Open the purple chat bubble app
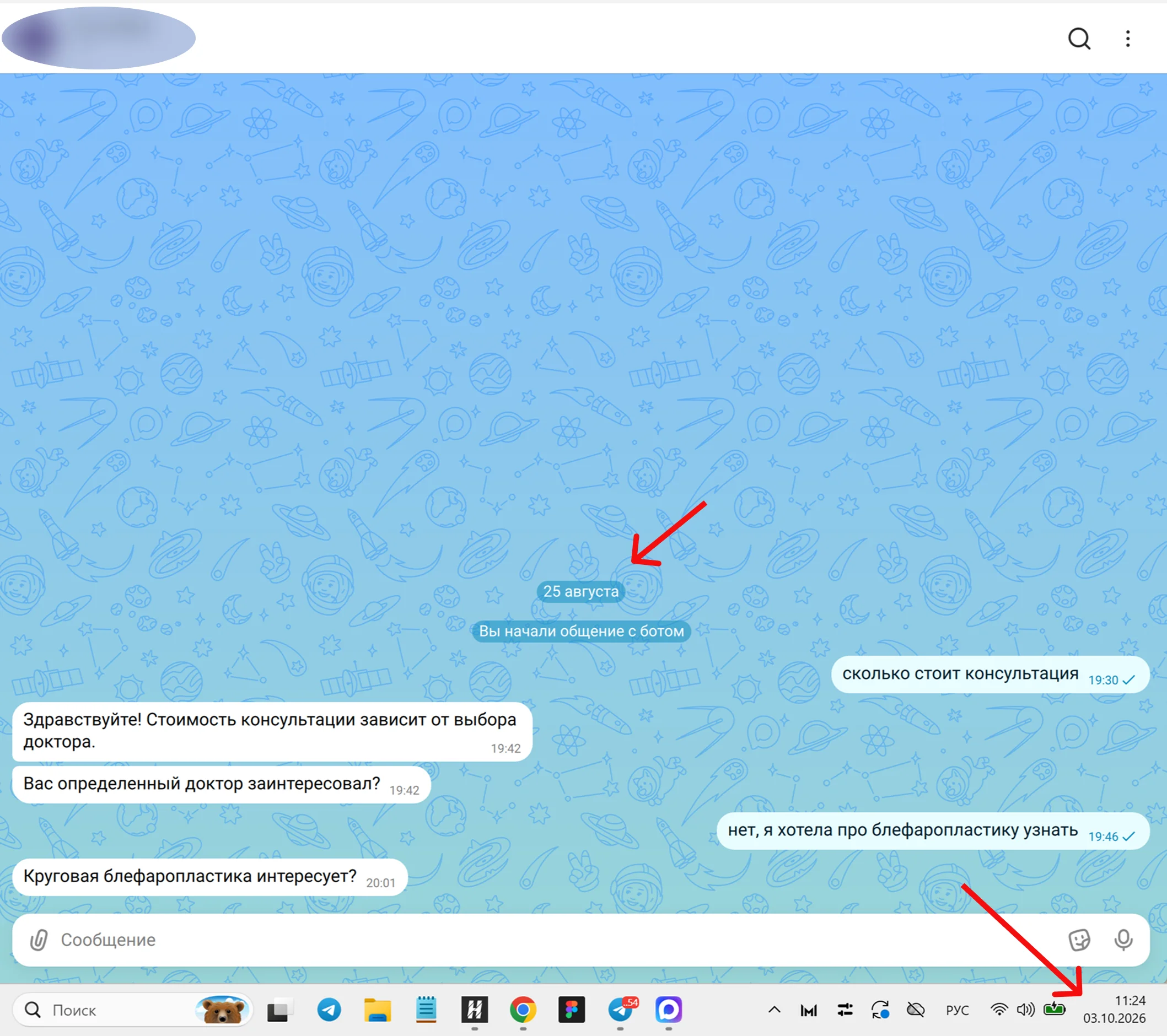 click(x=669, y=1010)
